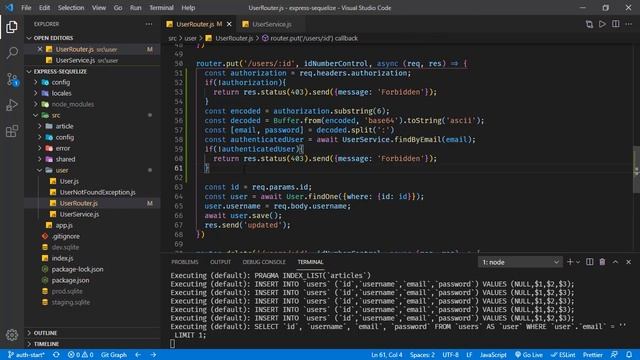640x360 pixels.
Task: Open the Selection menu
Action: pos(71,8)
